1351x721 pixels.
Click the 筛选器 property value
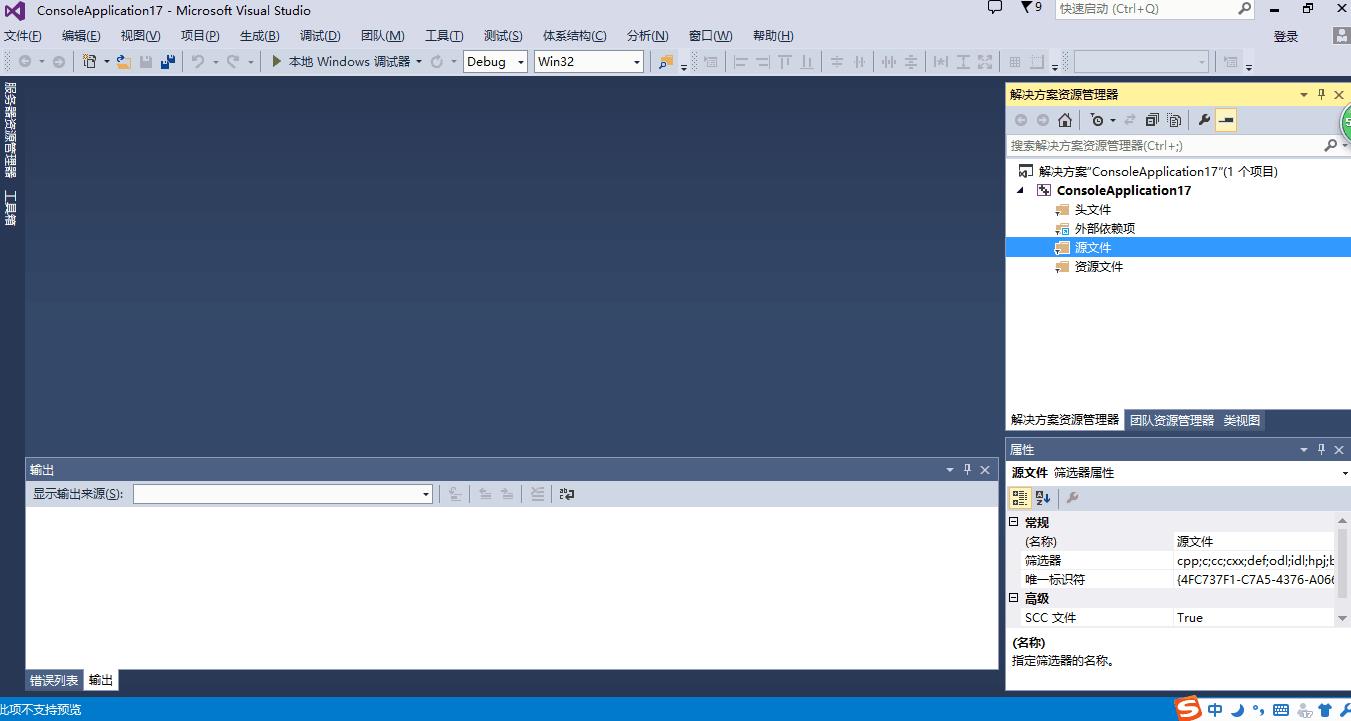1255,560
